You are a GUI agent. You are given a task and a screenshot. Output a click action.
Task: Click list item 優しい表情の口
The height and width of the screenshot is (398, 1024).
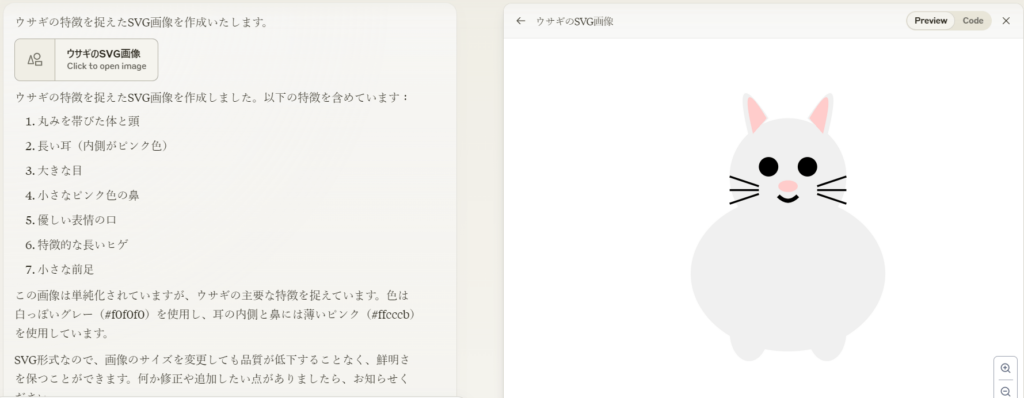click(x=78, y=220)
